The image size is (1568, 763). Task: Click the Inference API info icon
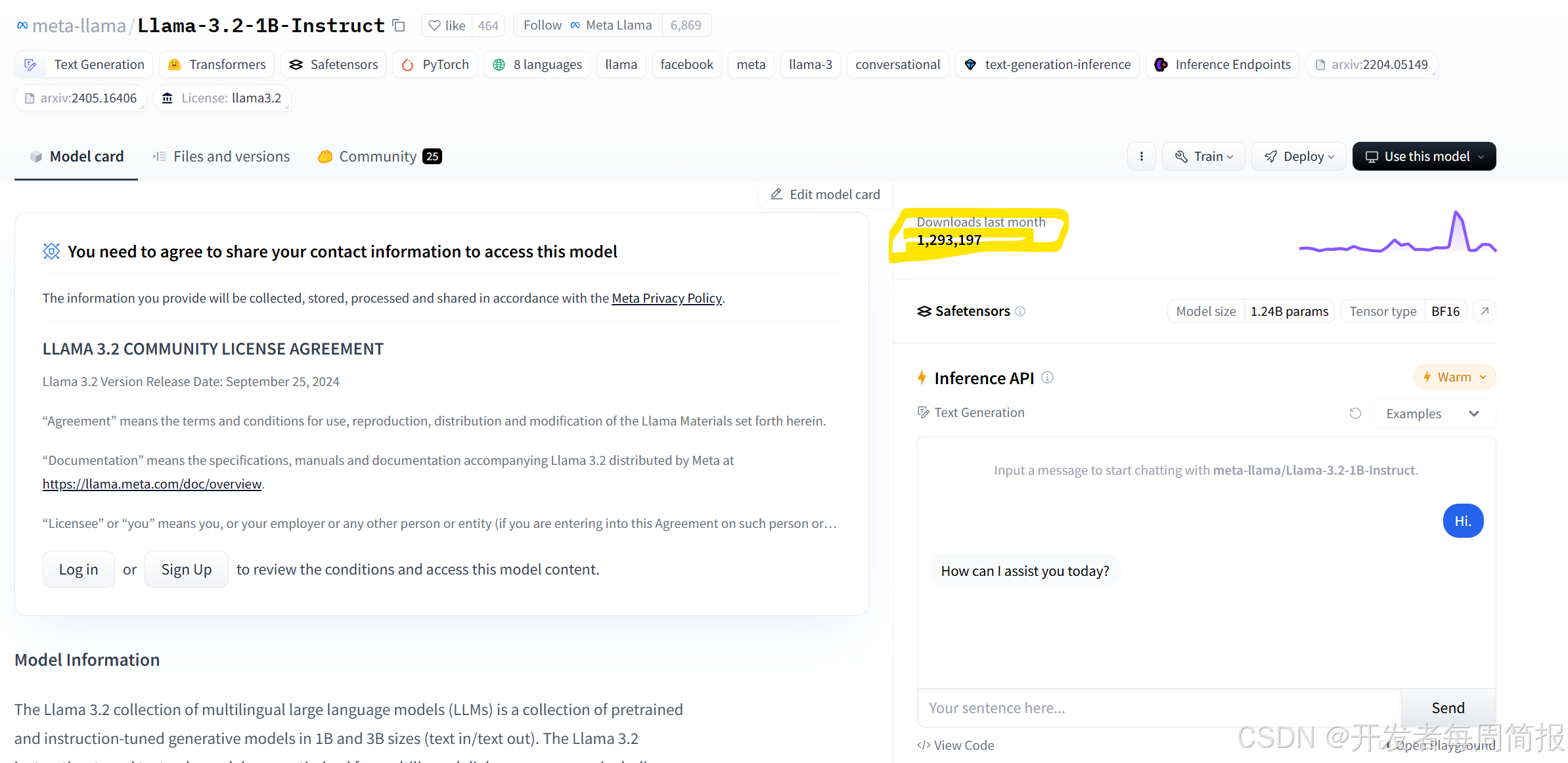click(1048, 378)
